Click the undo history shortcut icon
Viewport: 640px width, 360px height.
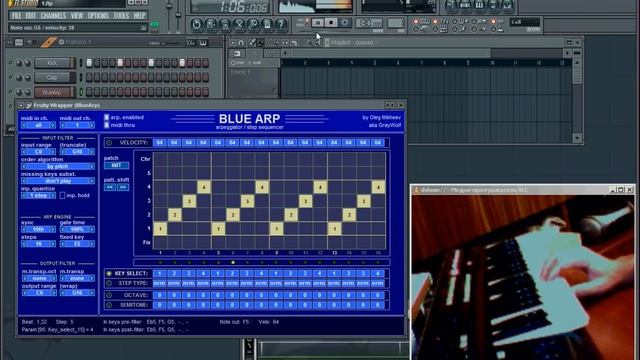196,24
